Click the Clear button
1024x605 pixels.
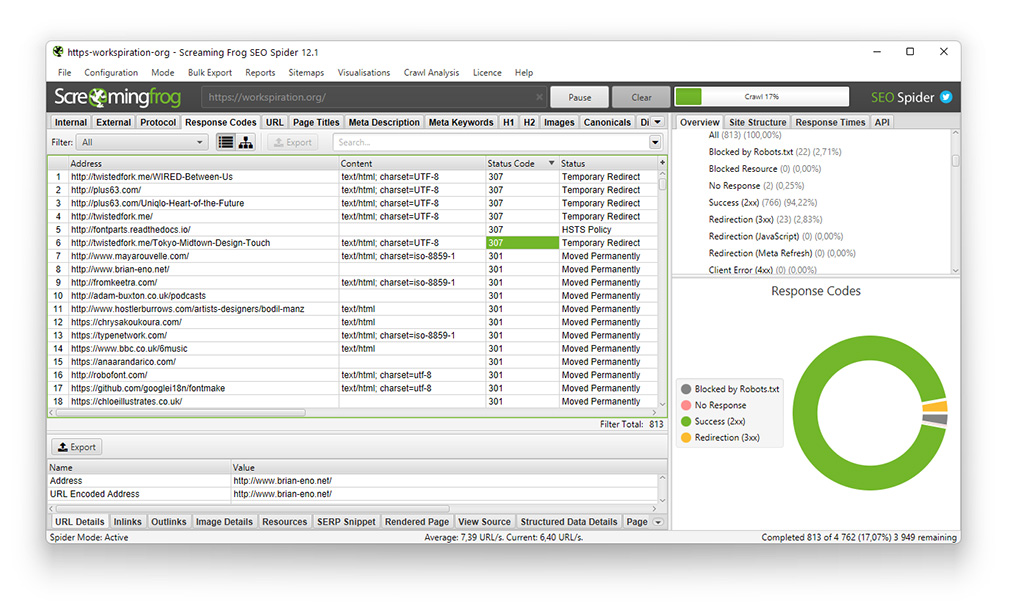pyautogui.click(x=641, y=97)
